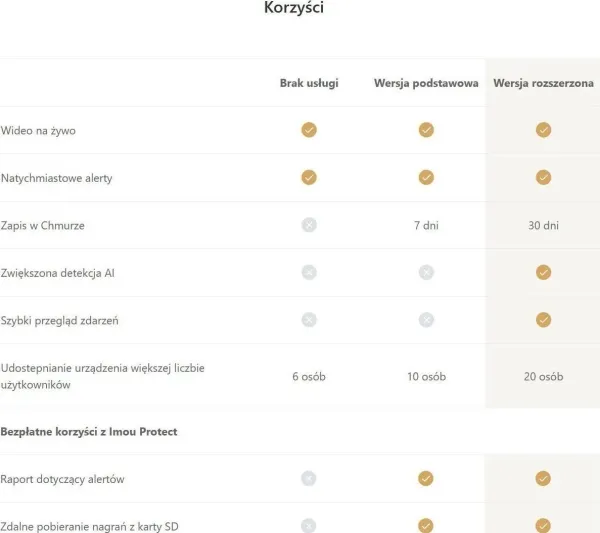Click the grey cross for Zwiększona detekcja AI under Brak usługi
This screenshot has width=600, height=533.
(309, 272)
